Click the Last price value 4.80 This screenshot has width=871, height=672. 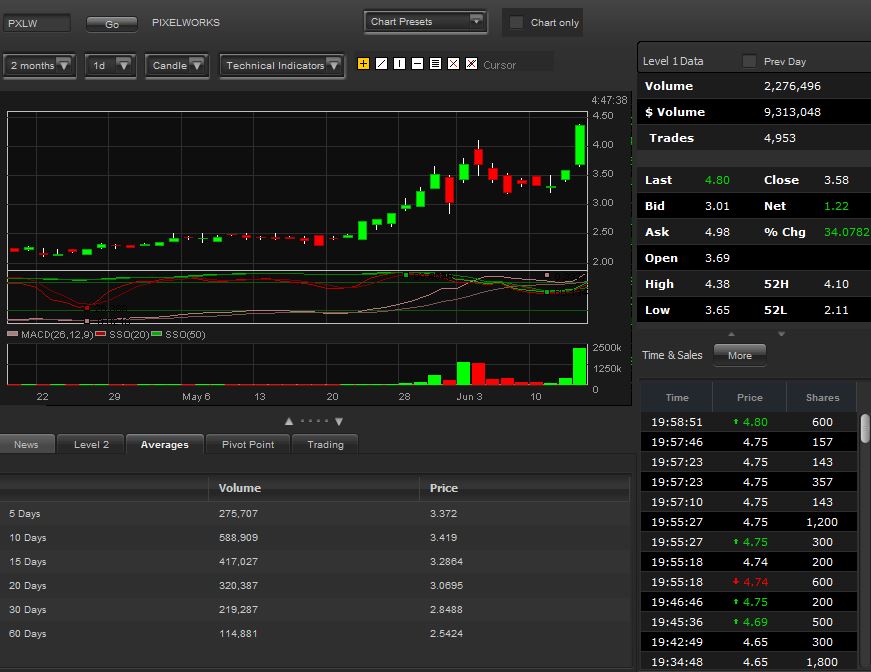(717, 180)
